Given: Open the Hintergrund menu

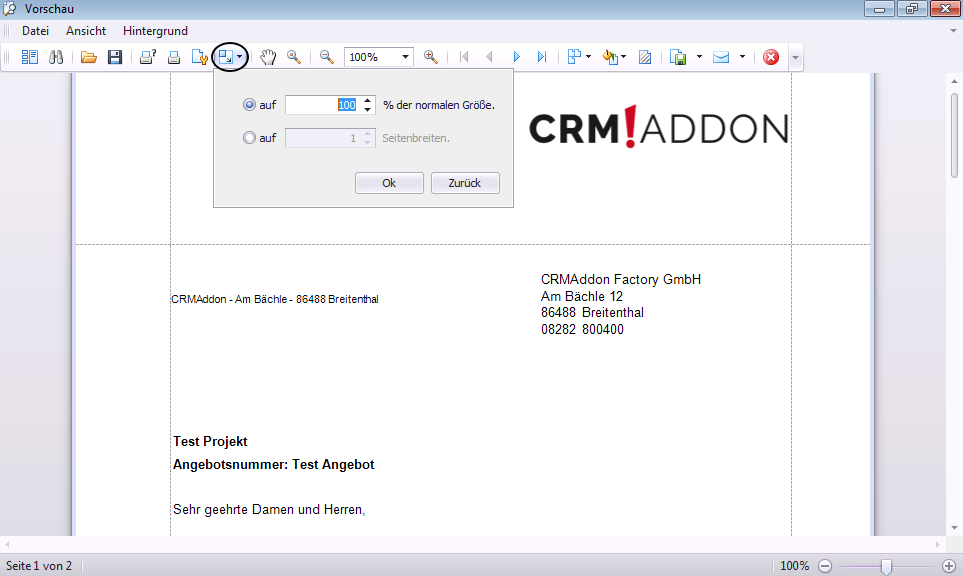Looking at the screenshot, I should click(x=155, y=31).
